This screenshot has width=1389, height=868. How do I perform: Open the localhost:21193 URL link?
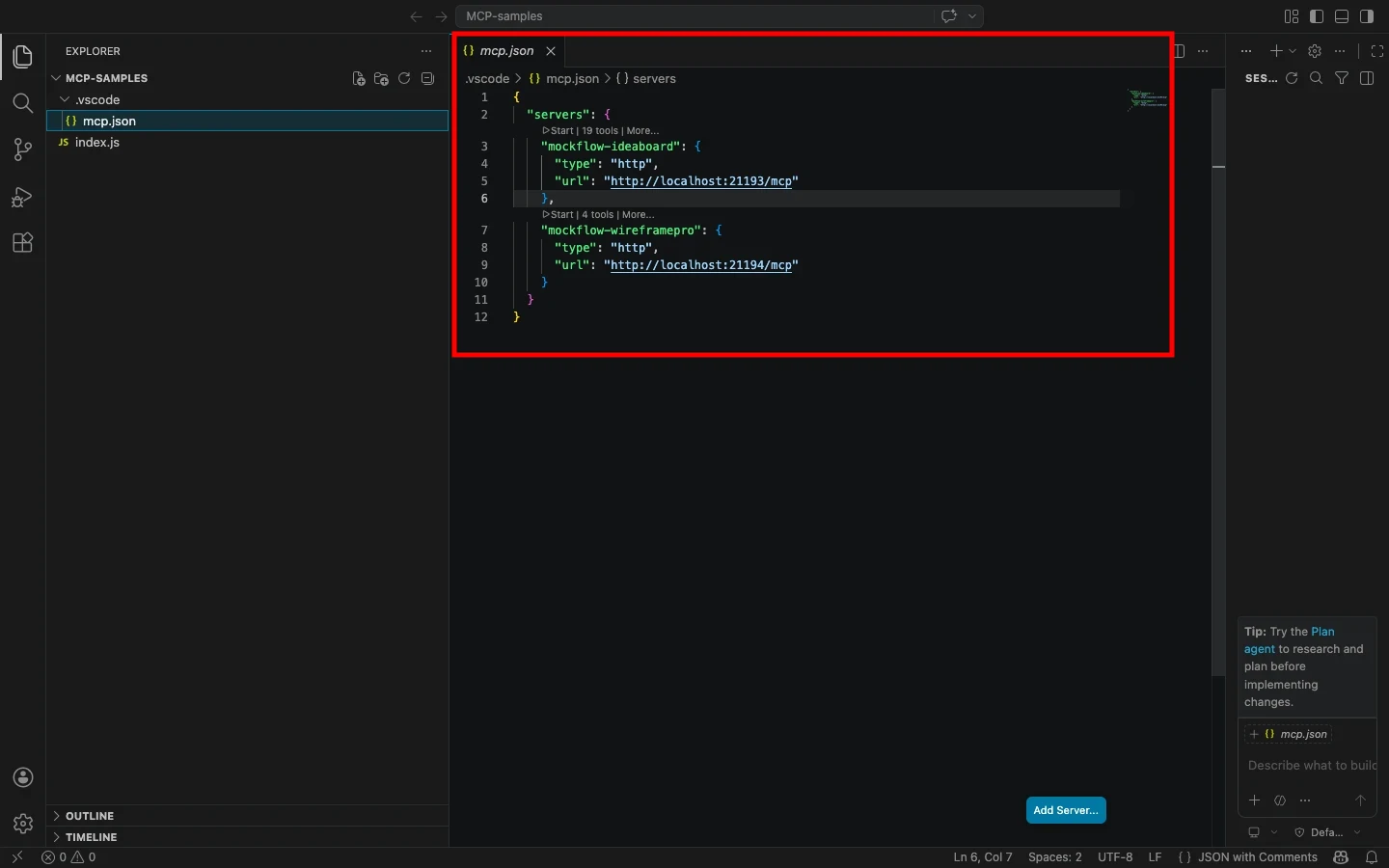click(701, 181)
